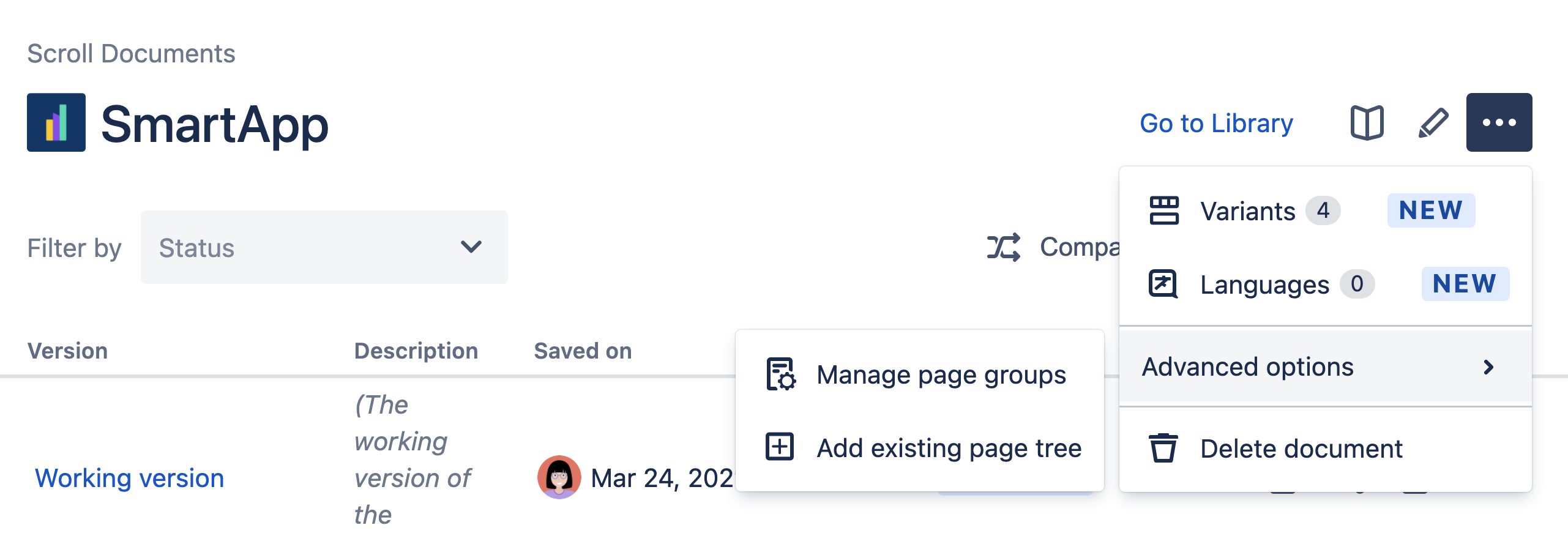Screen dimensions: 1568x536
Task: Select Variants from the menu
Action: point(1247,212)
